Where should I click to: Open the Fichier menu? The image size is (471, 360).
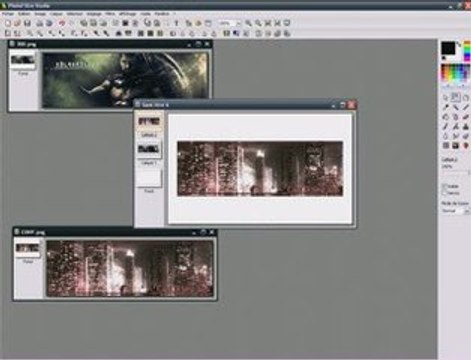pos(8,14)
